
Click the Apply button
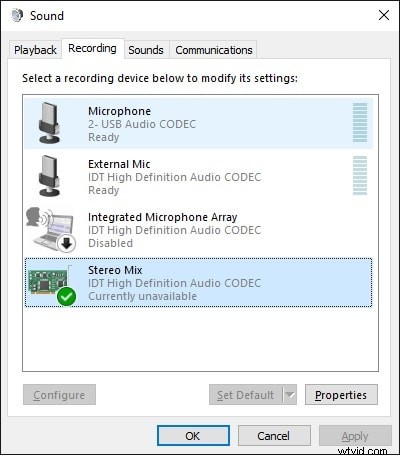(355, 436)
